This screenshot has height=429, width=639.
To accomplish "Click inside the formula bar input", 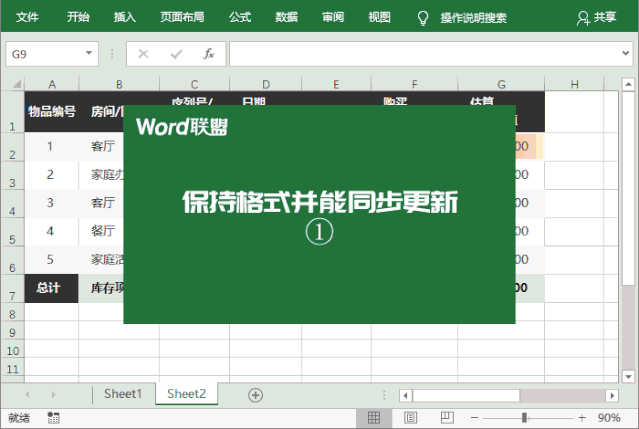I will click(x=420, y=54).
